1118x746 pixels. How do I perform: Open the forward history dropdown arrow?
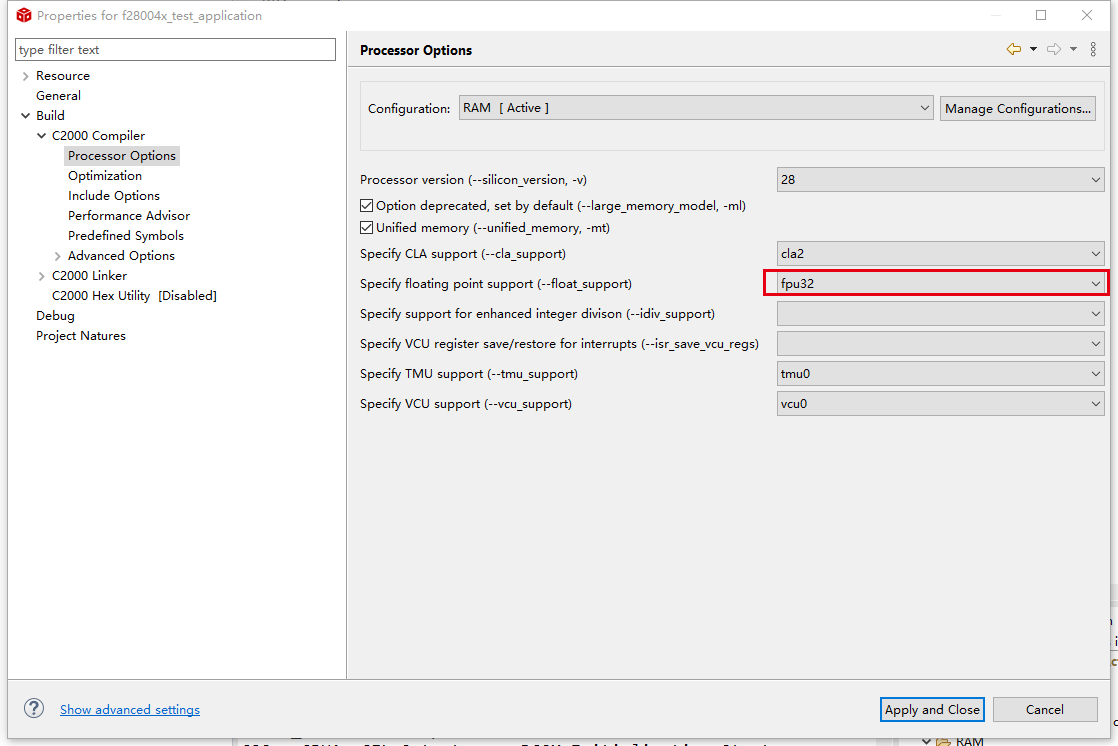1073,49
